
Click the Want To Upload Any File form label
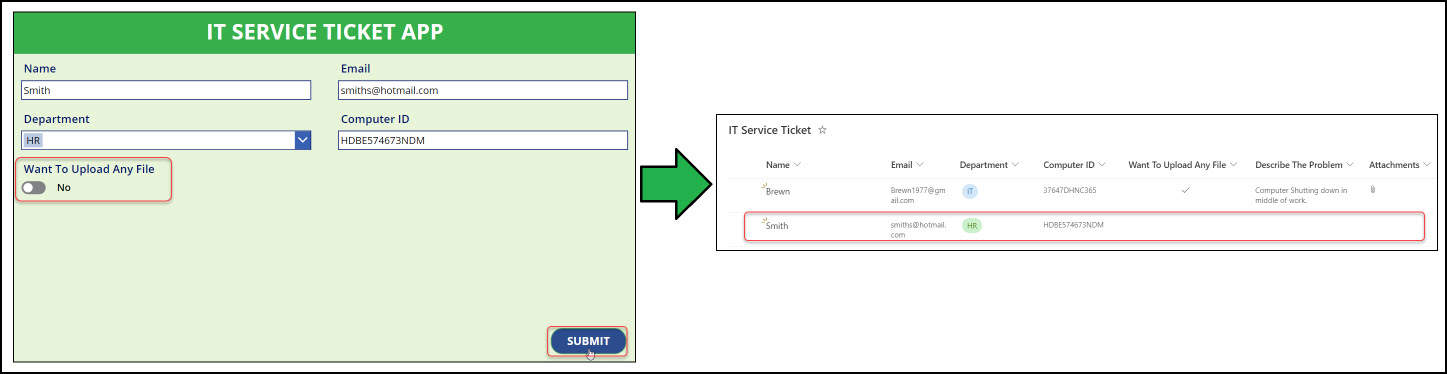click(x=89, y=169)
